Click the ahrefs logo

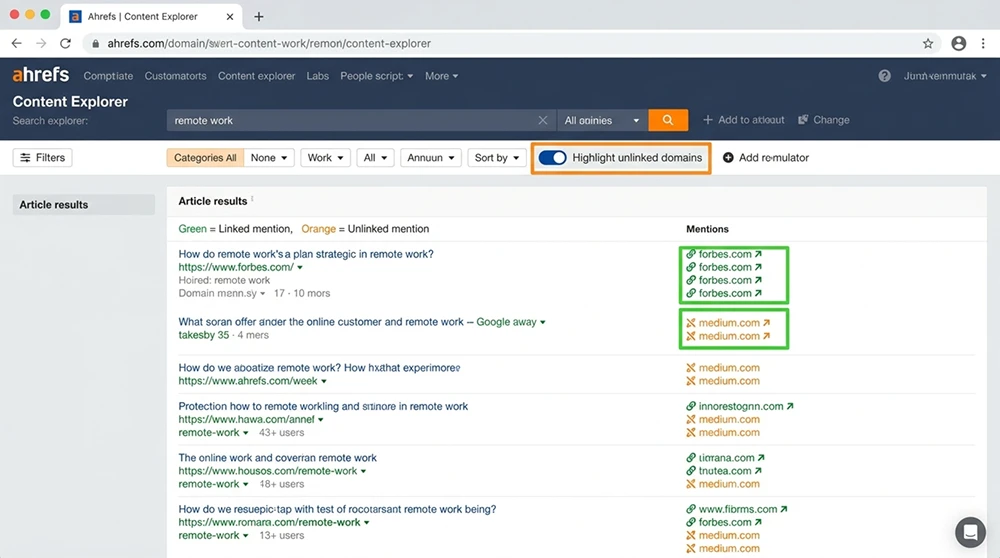(x=41, y=75)
